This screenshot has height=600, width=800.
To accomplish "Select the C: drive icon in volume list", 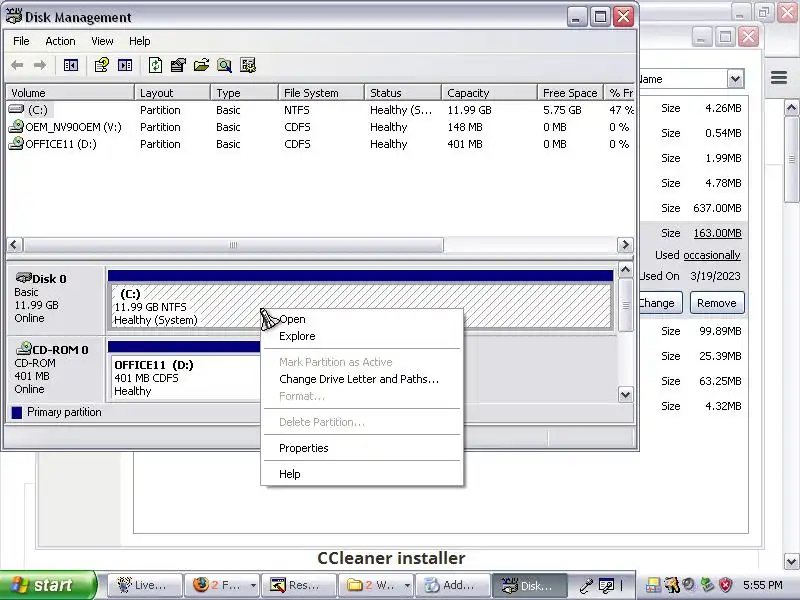I will tap(16, 109).
